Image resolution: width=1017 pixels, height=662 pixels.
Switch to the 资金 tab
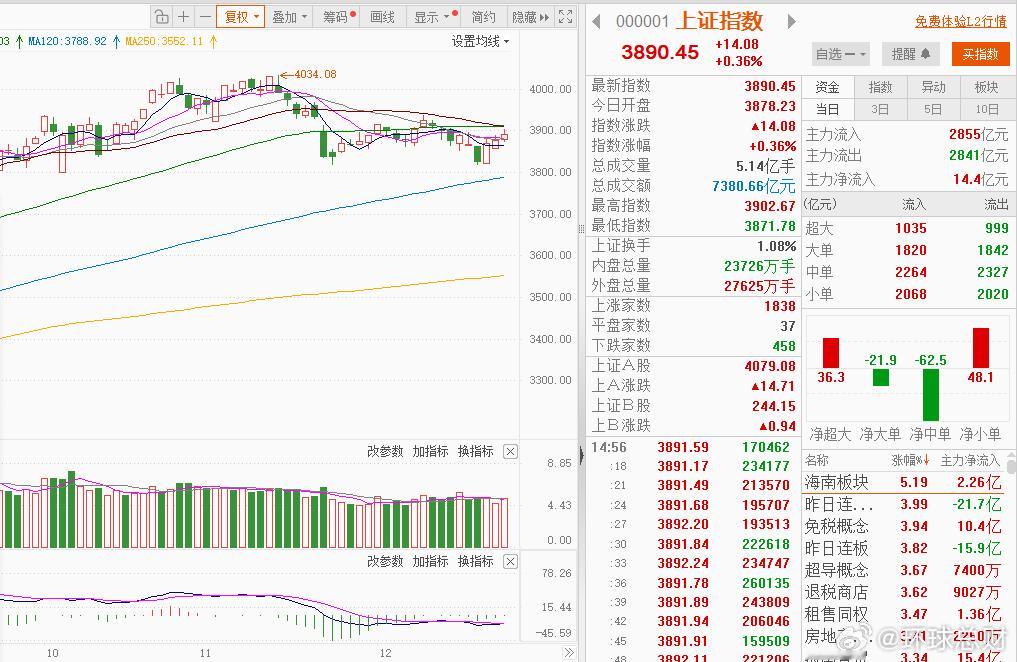pyautogui.click(x=828, y=88)
